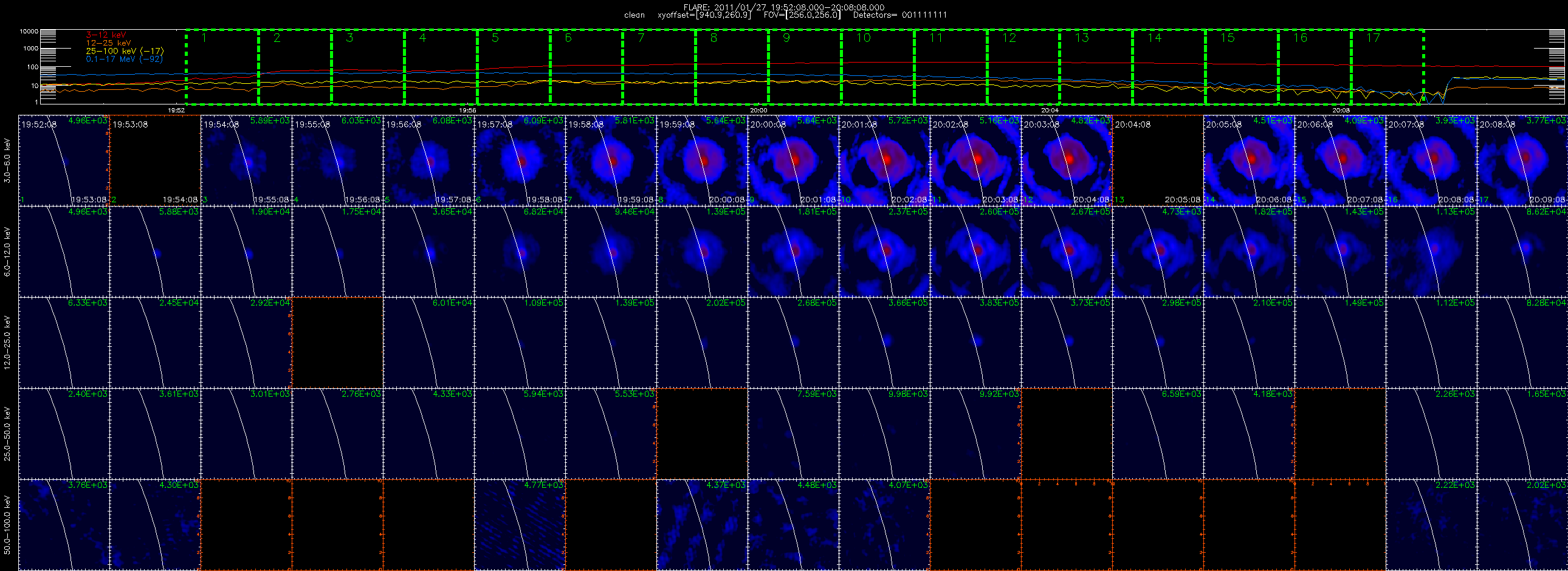Click the '3.0-6.0 keV' row label
The width and height of the screenshot is (1568, 571).
pos(7,160)
